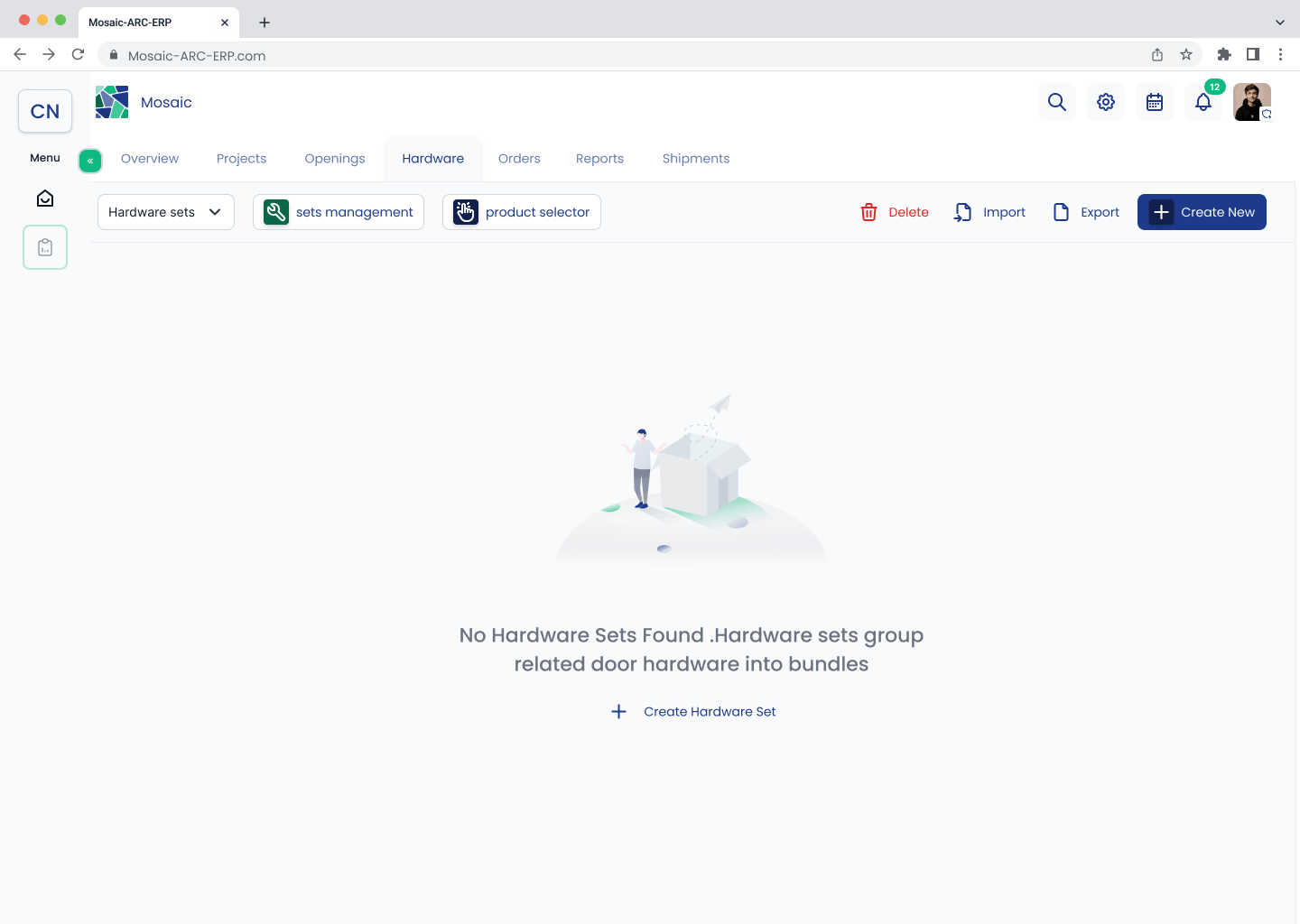Viewport: 1300px width, 924px height.
Task: Expand the Hardware sets dropdown
Action: [x=166, y=212]
